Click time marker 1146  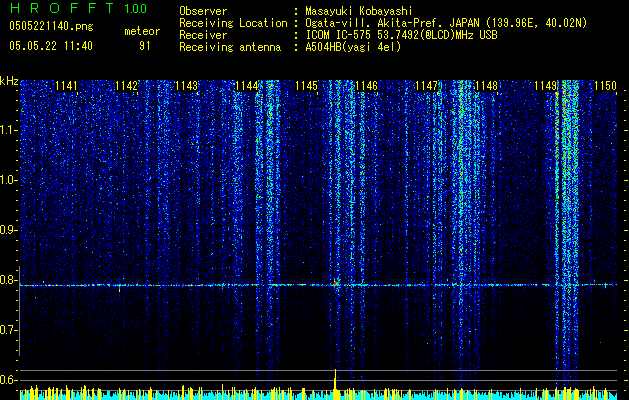pyautogui.click(x=367, y=86)
